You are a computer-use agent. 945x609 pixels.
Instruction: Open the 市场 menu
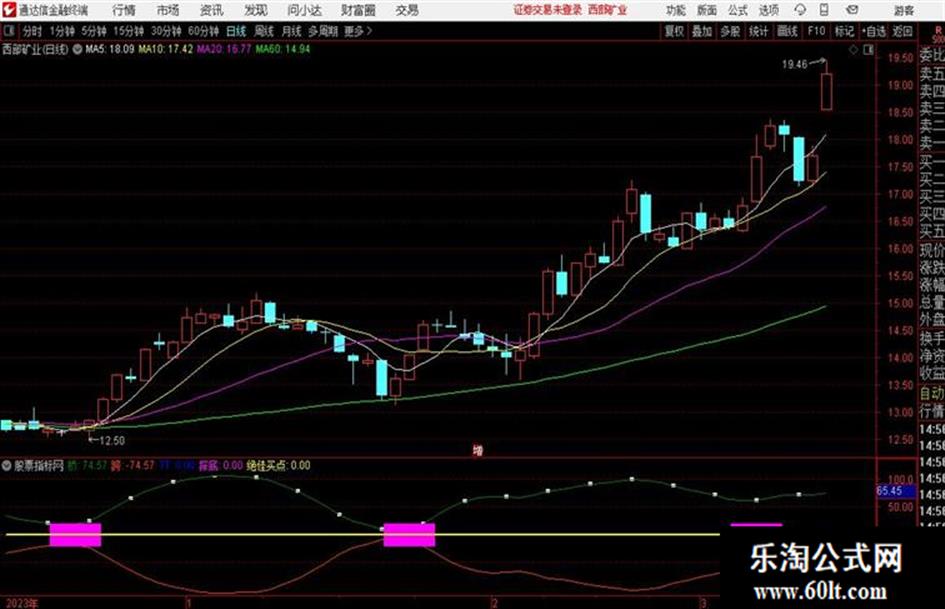[168, 10]
